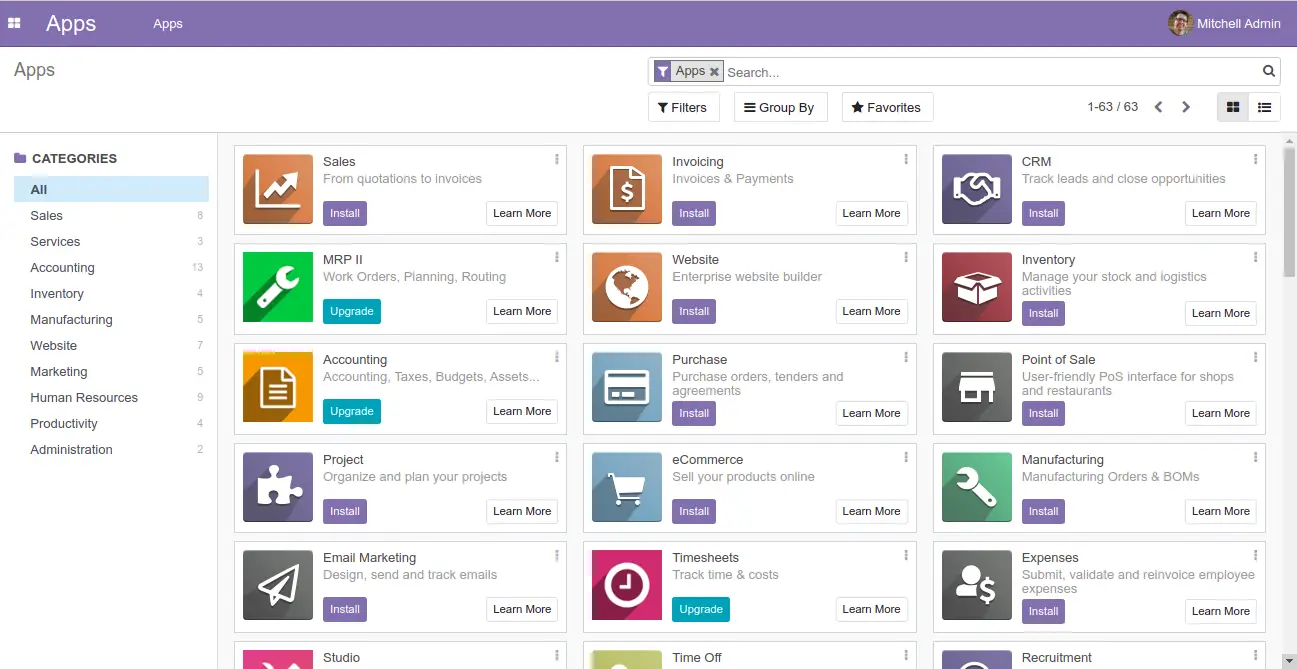1297x669 pixels.
Task: Click the Manufacturing wrench icon
Action: pyautogui.click(x=977, y=487)
